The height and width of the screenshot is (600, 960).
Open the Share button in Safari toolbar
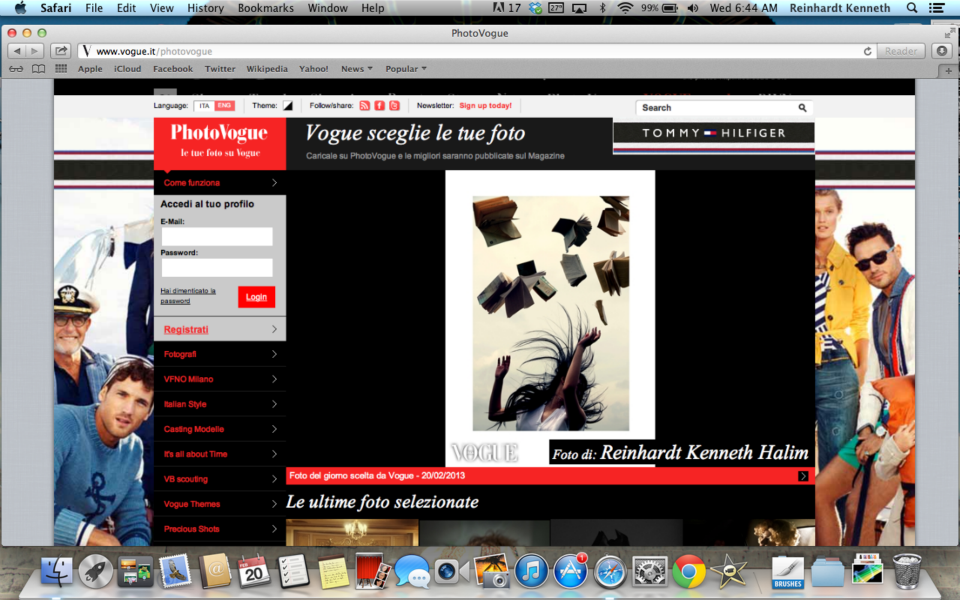click(x=60, y=51)
